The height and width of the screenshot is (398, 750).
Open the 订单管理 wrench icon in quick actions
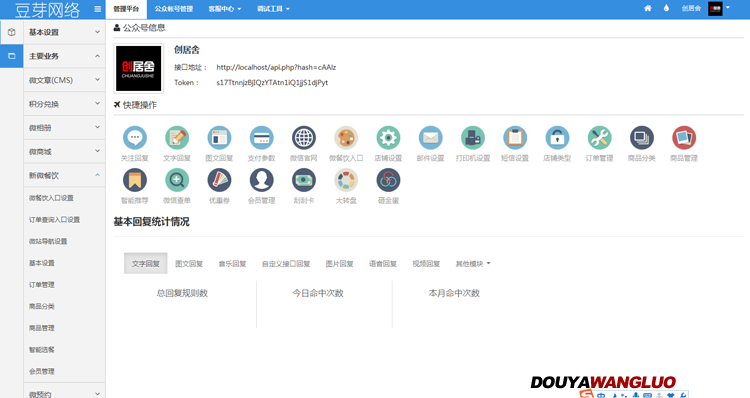(599, 138)
